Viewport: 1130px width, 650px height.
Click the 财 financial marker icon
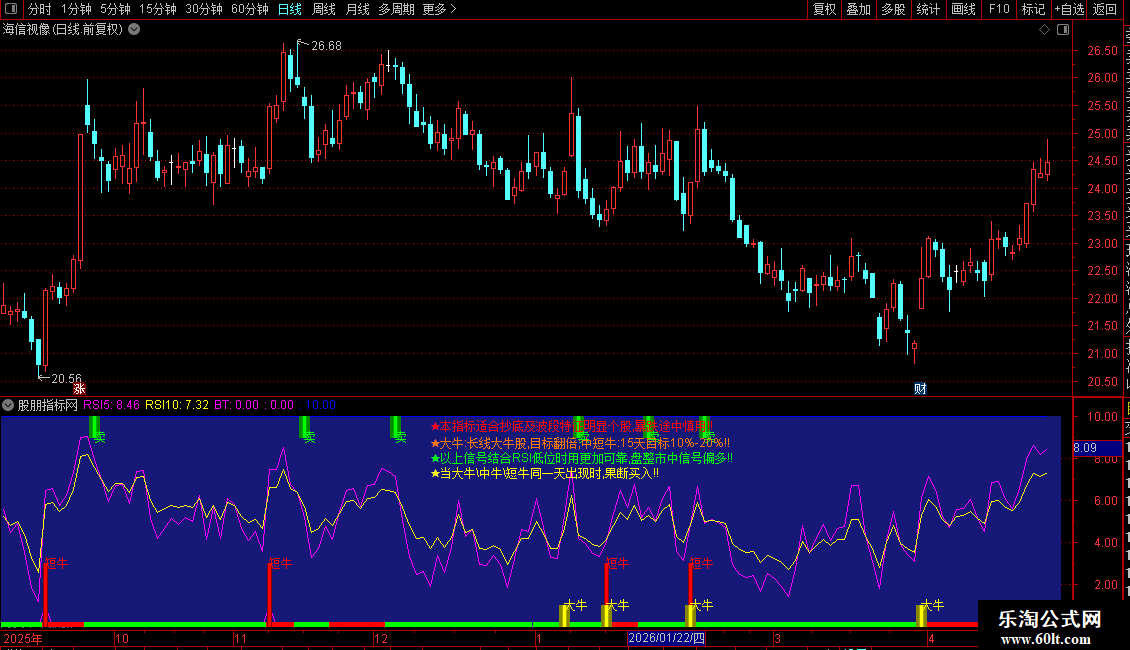(920, 389)
